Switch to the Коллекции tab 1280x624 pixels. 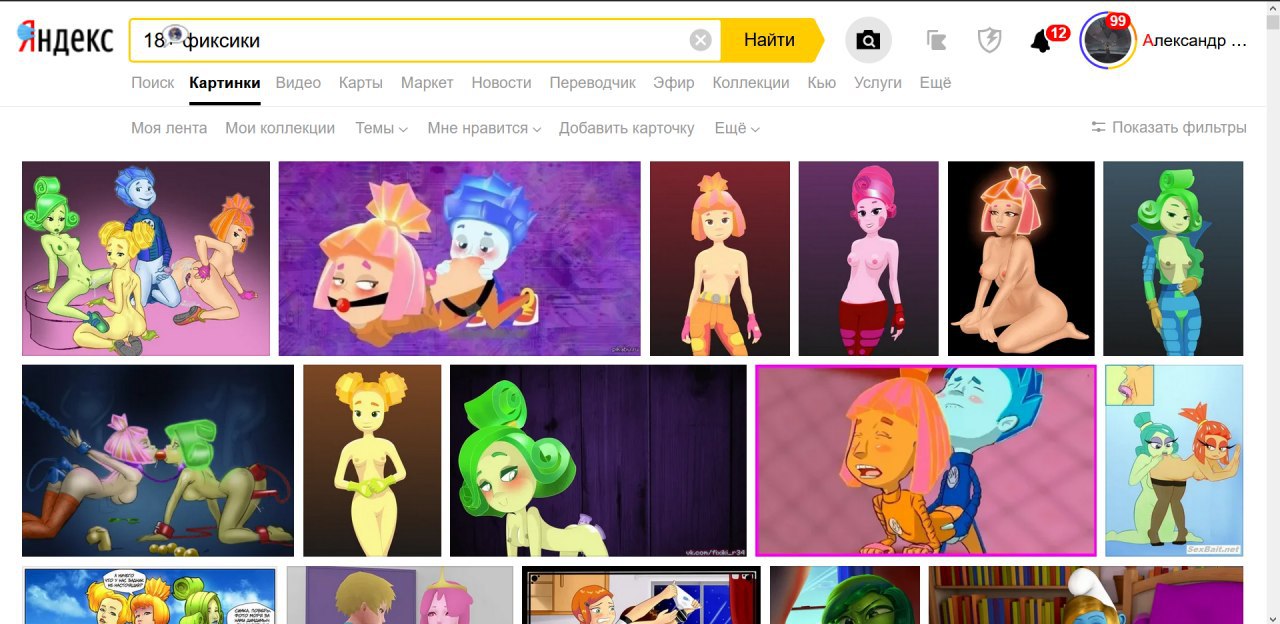tap(751, 83)
